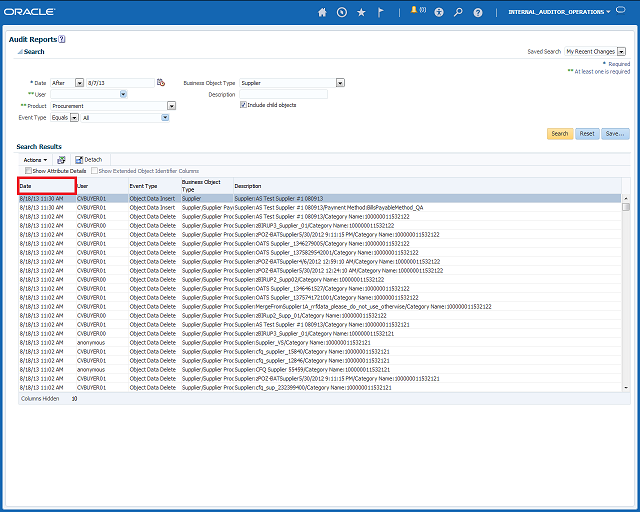Screen dimensions: 640x512
Task: Select row Supplier:CFQ Supplier 55459
Action: pos(320,370)
